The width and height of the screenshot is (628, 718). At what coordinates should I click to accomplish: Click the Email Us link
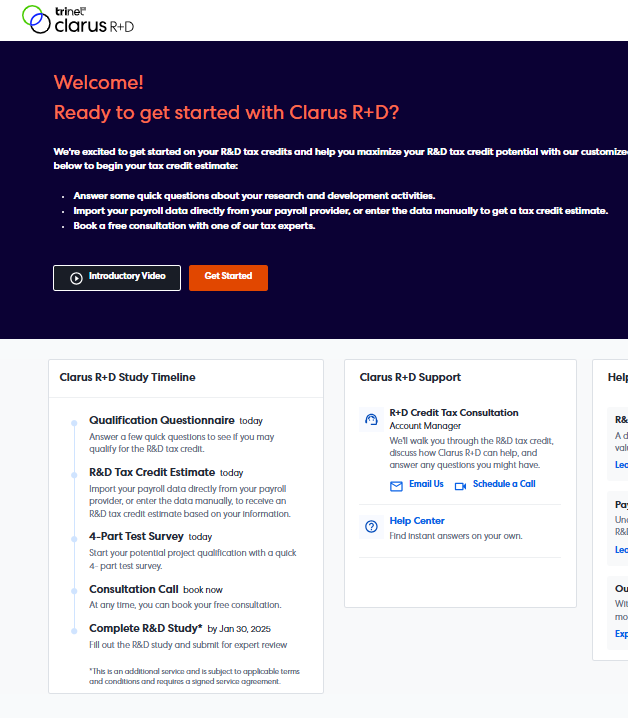point(426,484)
